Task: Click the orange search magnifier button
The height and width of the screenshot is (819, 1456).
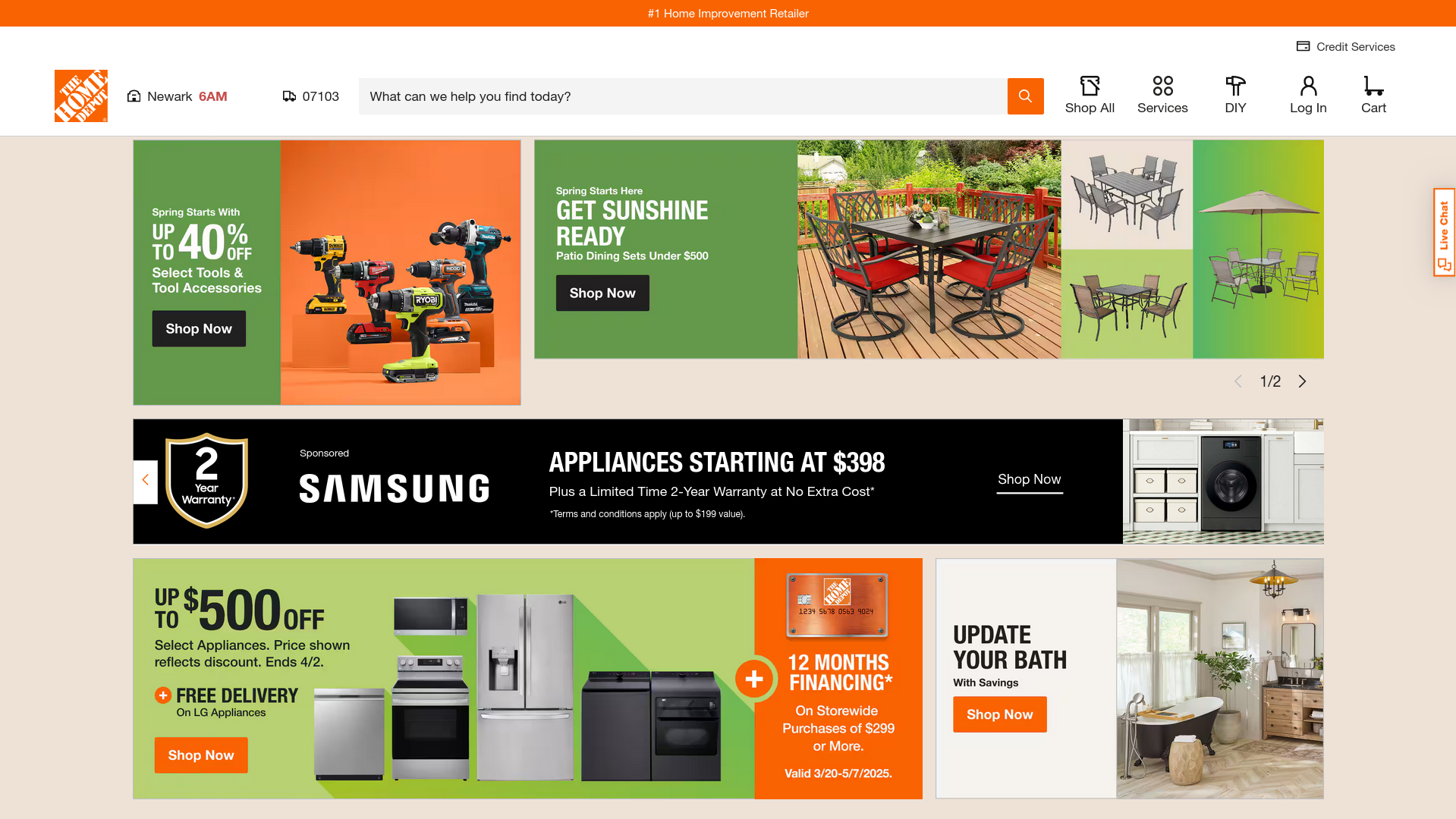Action: pyautogui.click(x=1025, y=96)
